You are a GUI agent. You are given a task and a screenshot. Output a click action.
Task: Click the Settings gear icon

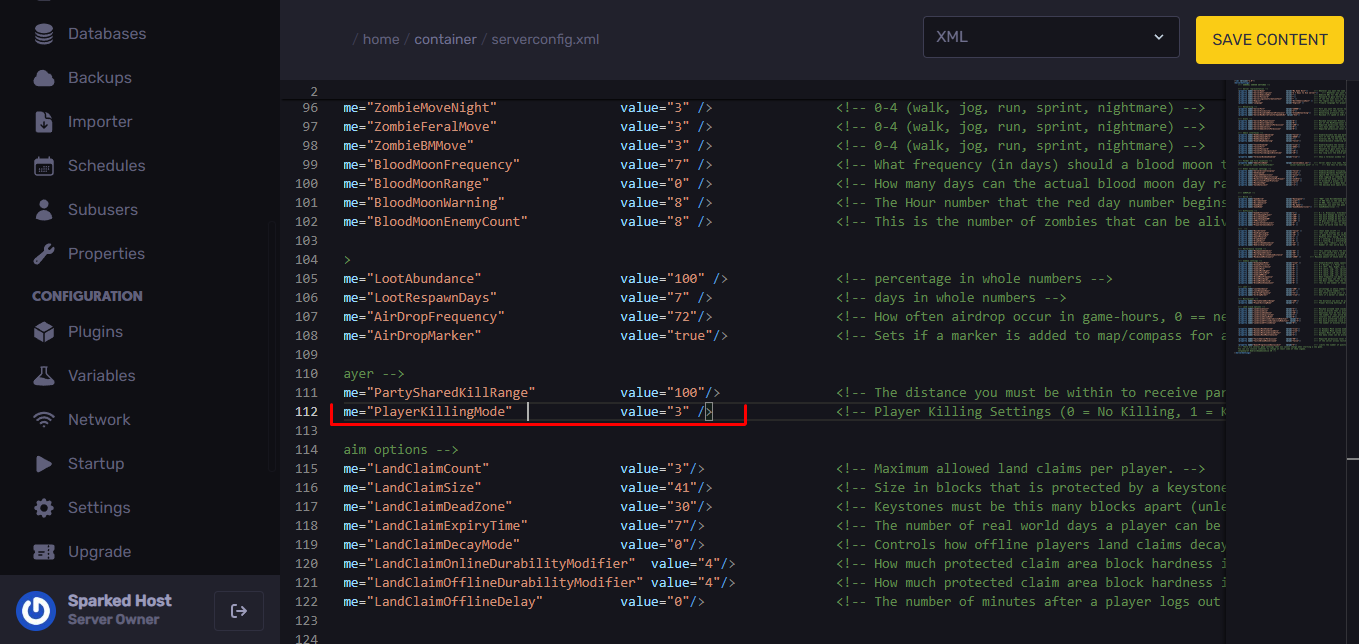coord(44,508)
